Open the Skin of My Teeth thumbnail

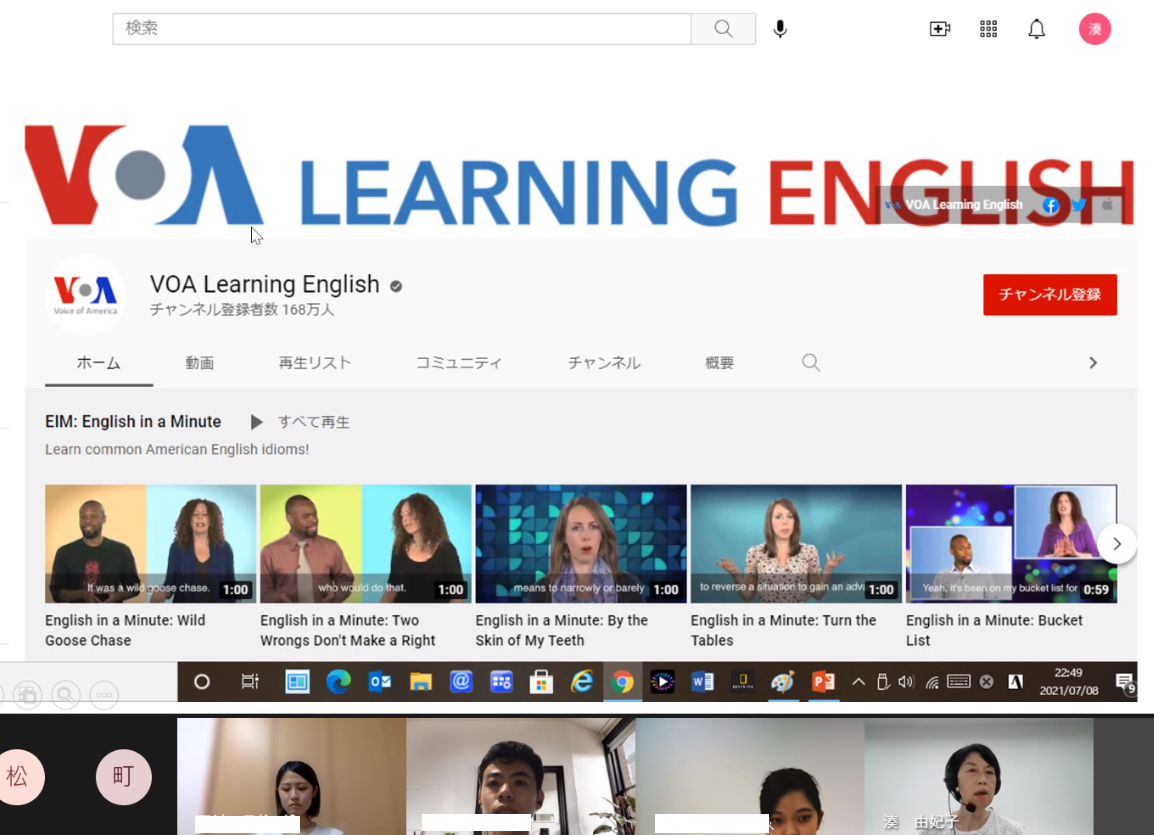pos(581,544)
